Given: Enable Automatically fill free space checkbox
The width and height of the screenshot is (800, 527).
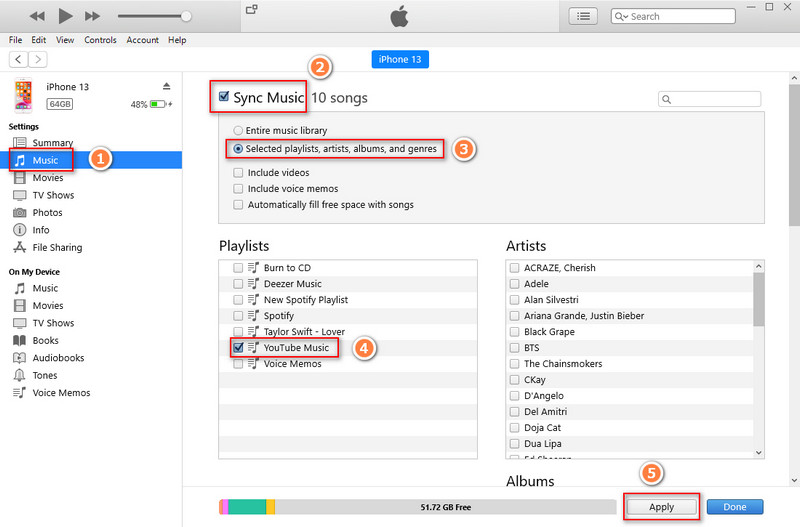Looking at the screenshot, I should pos(238,205).
